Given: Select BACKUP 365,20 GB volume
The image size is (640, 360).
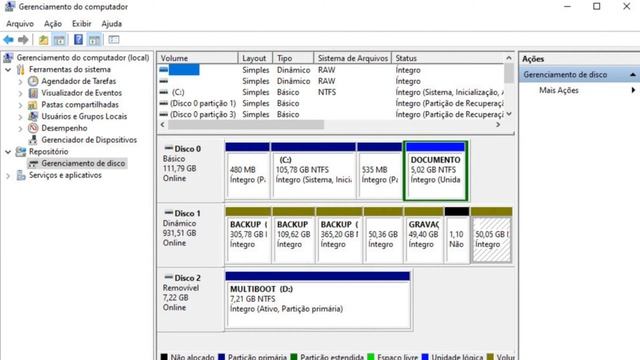Looking at the screenshot, I should 339,235.
